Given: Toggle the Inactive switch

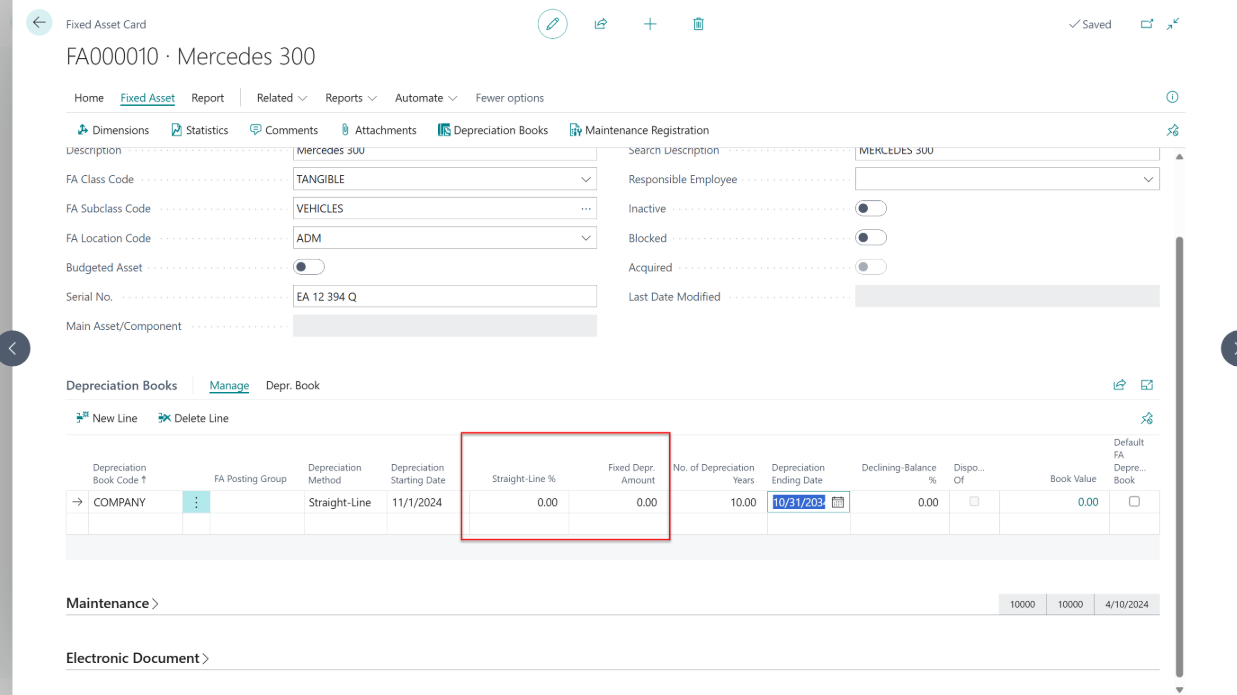Looking at the screenshot, I should [871, 209].
